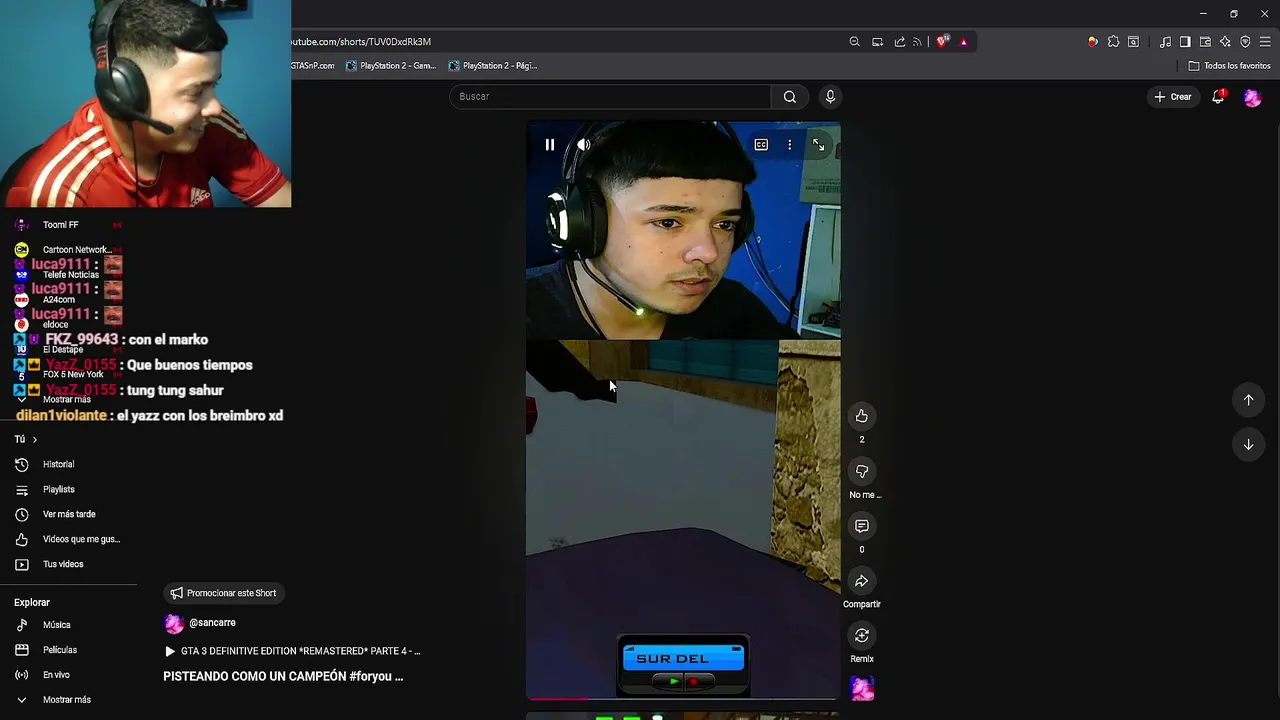
Task: Mute the Short with the speaker icon
Action: click(x=583, y=145)
